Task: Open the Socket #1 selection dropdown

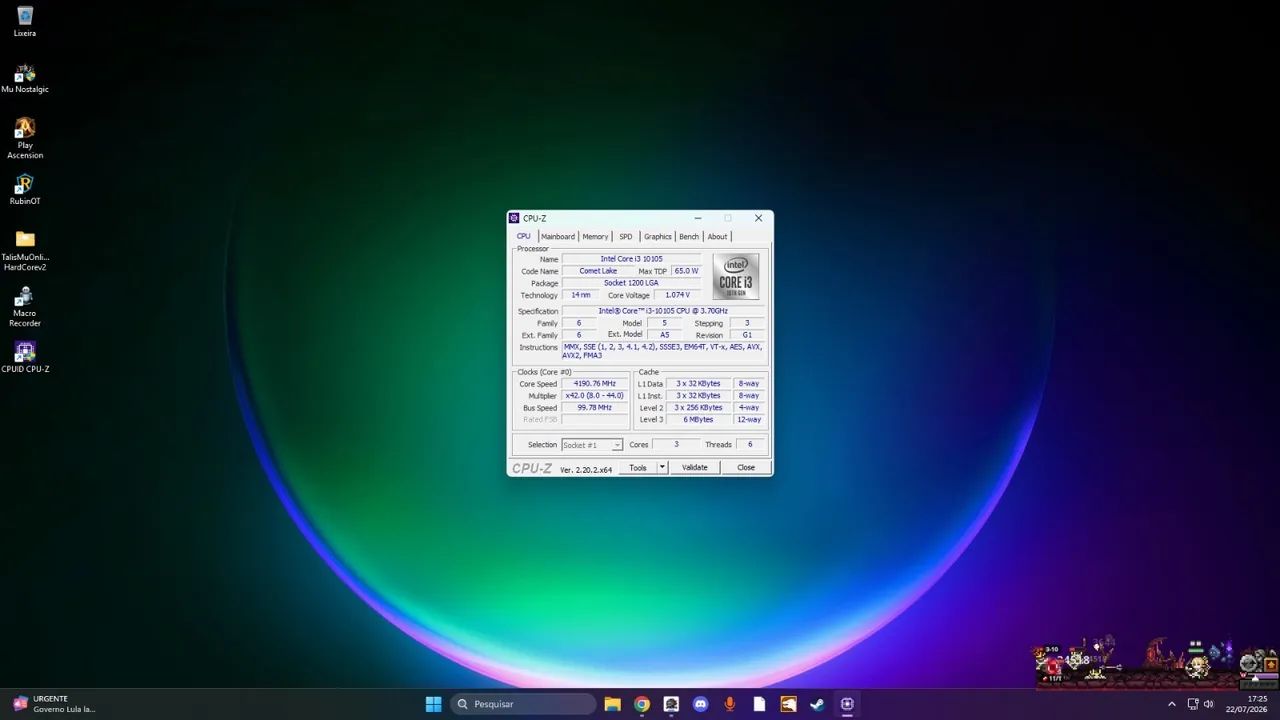Action: pos(592,445)
